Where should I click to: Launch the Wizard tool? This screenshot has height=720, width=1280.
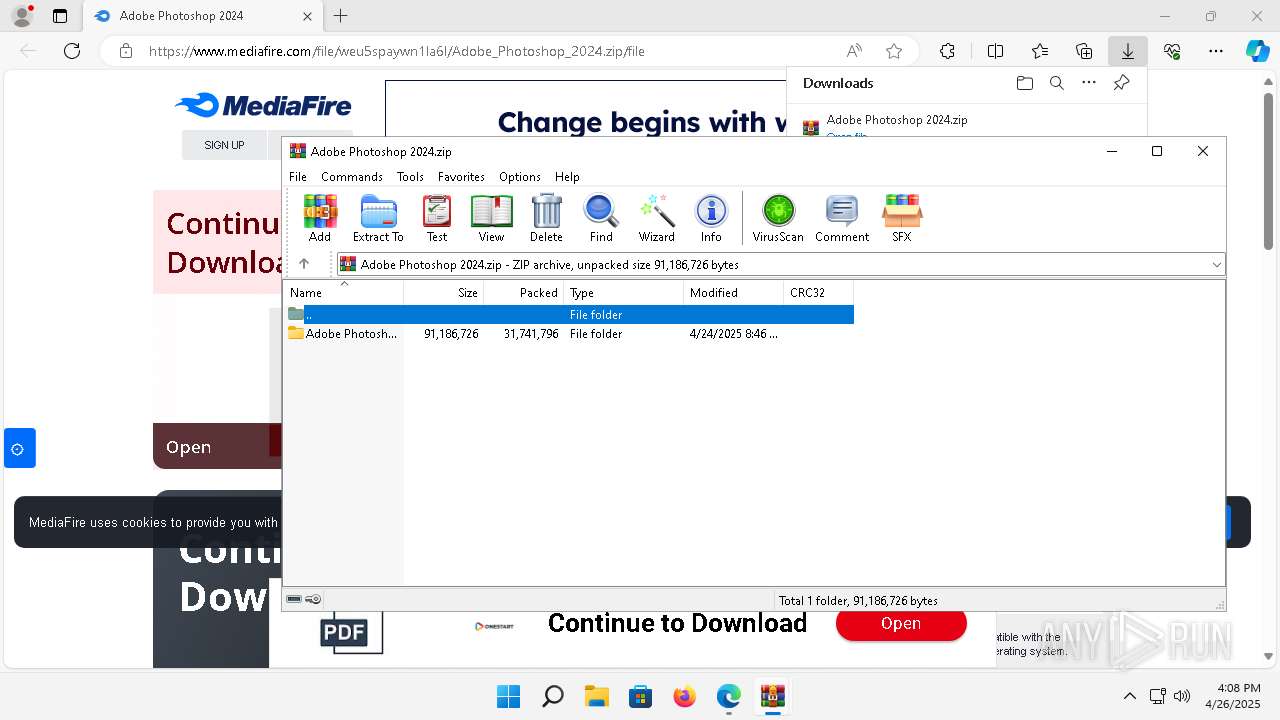tap(657, 218)
